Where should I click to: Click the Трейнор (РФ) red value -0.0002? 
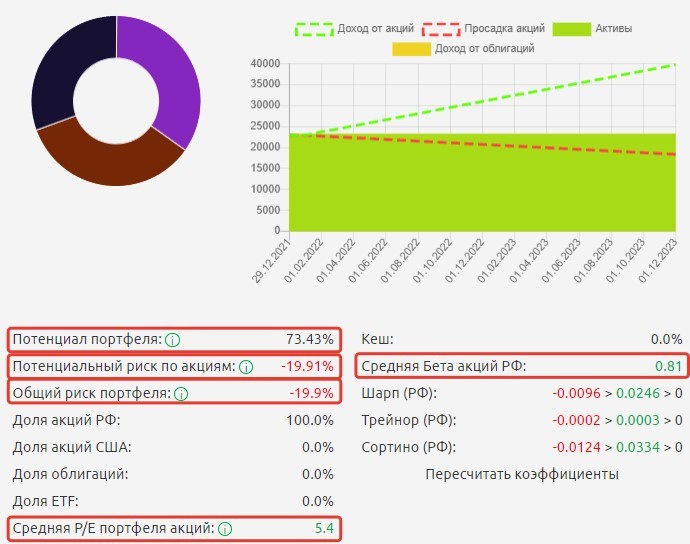click(x=580, y=421)
